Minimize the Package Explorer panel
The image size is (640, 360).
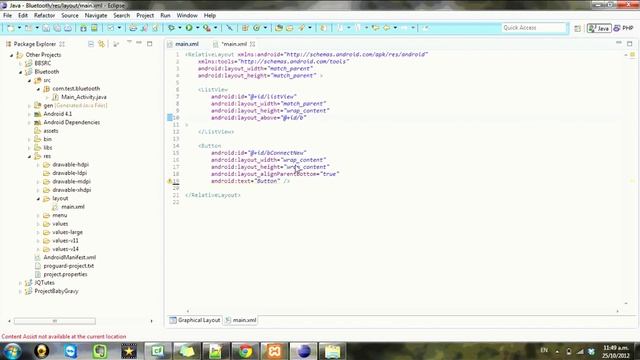139,43
